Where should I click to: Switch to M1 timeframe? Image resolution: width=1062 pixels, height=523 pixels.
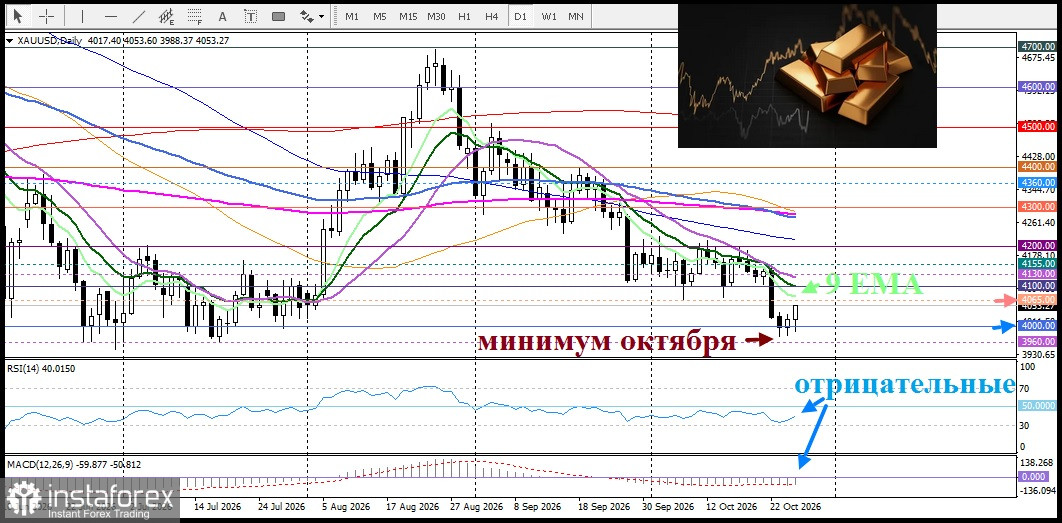click(352, 16)
